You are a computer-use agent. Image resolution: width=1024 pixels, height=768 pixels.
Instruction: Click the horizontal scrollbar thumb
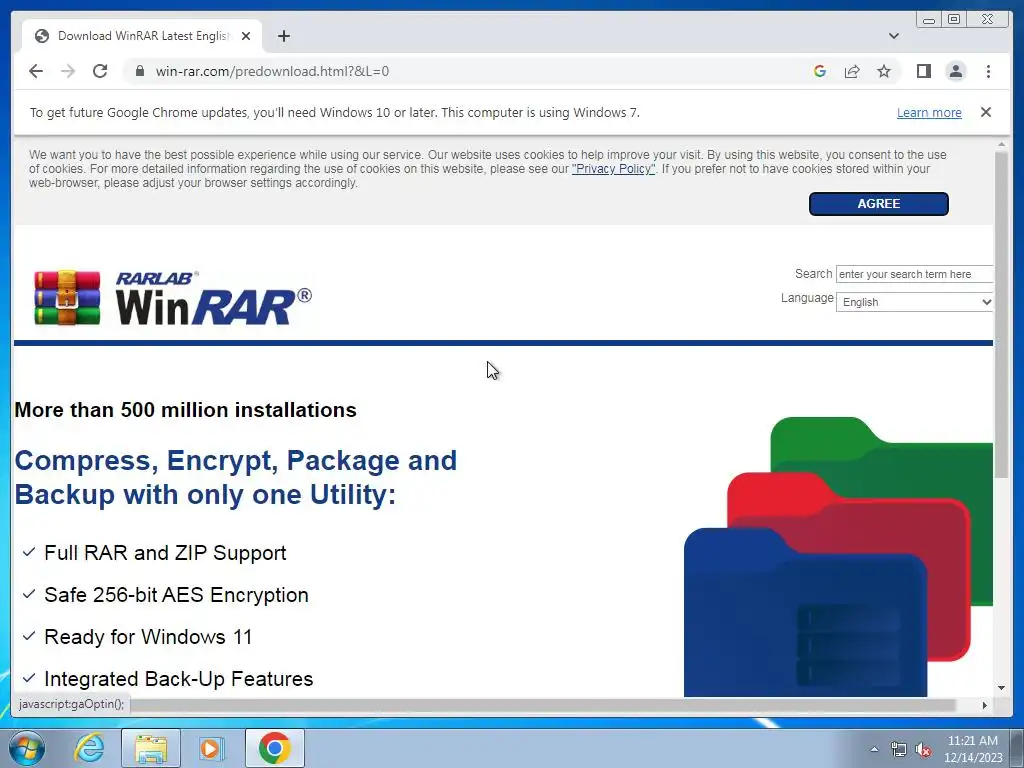pyautogui.click(x=542, y=705)
